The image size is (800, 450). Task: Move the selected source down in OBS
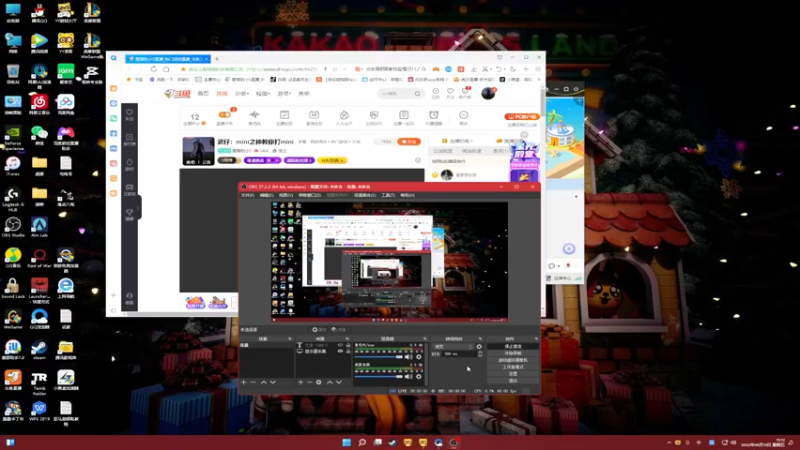pyautogui.click(x=339, y=382)
